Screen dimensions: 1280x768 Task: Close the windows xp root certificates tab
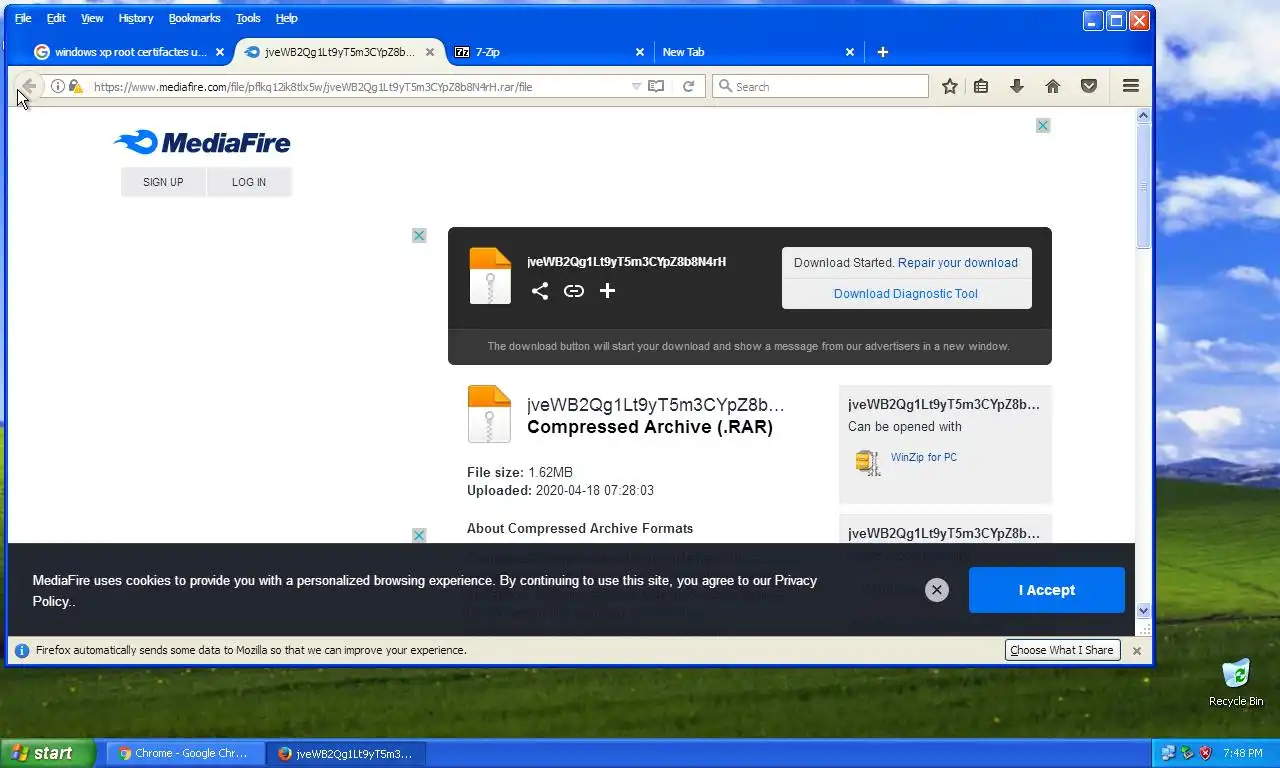220,52
